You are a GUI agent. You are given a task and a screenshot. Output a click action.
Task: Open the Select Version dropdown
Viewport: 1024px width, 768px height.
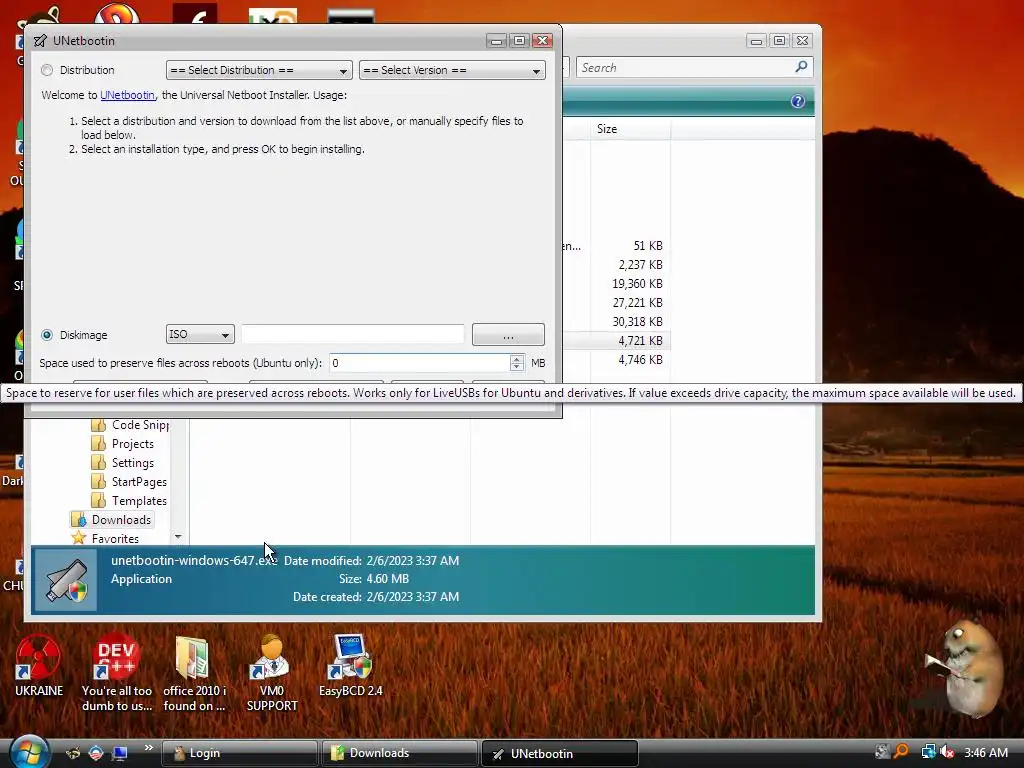[x=452, y=70]
